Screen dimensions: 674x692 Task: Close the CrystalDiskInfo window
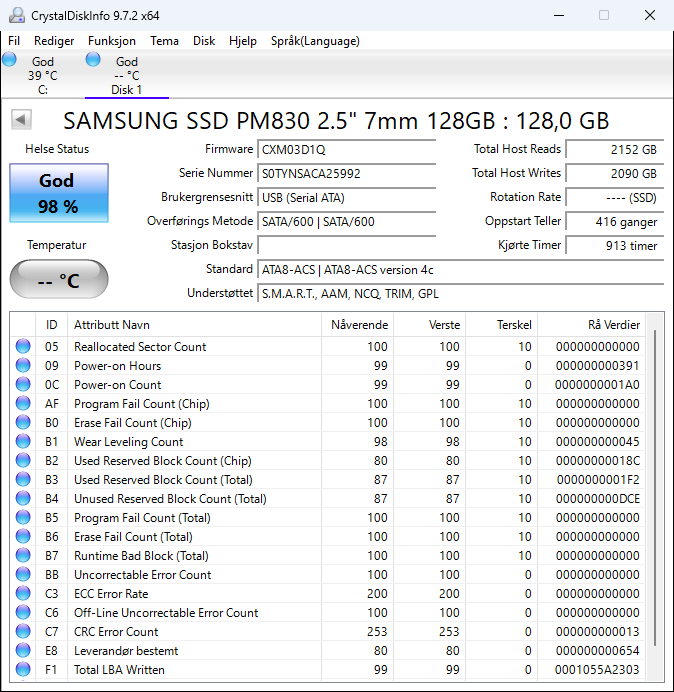tap(650, 15)
